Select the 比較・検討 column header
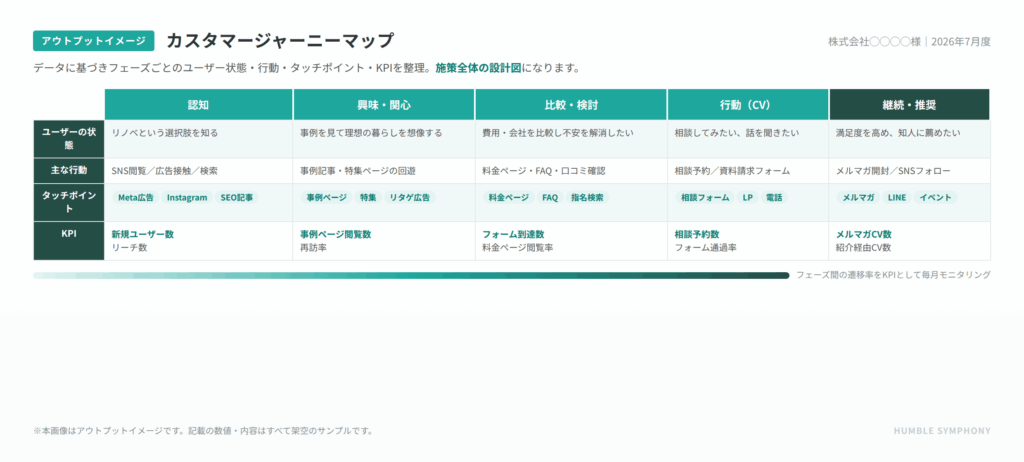Screen dimensions: 1024x462 click(x=571, y=105)
